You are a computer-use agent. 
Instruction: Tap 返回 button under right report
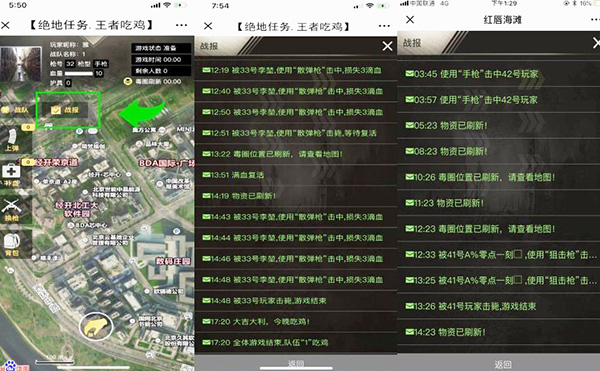pos(502,364)
